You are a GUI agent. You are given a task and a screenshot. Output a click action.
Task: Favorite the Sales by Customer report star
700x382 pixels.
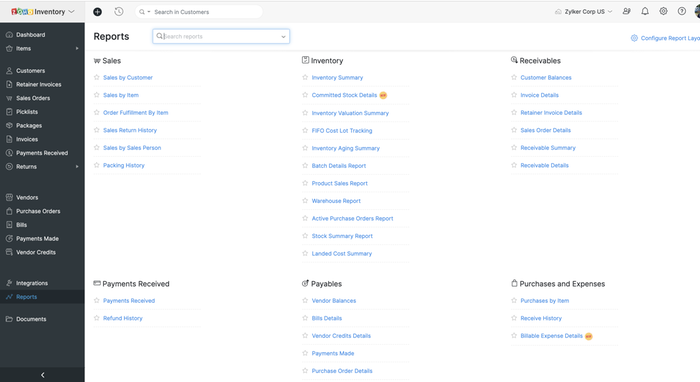point(96,77)
